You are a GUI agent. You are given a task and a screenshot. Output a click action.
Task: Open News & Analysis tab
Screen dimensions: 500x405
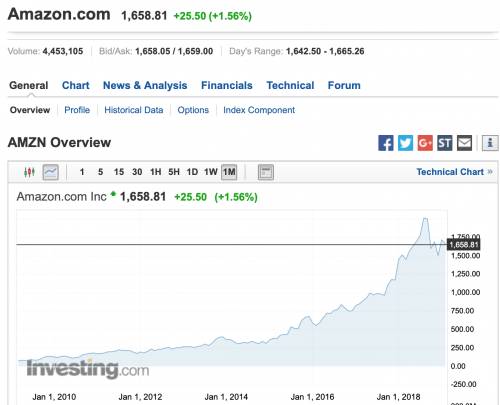(x=145, y=86)
